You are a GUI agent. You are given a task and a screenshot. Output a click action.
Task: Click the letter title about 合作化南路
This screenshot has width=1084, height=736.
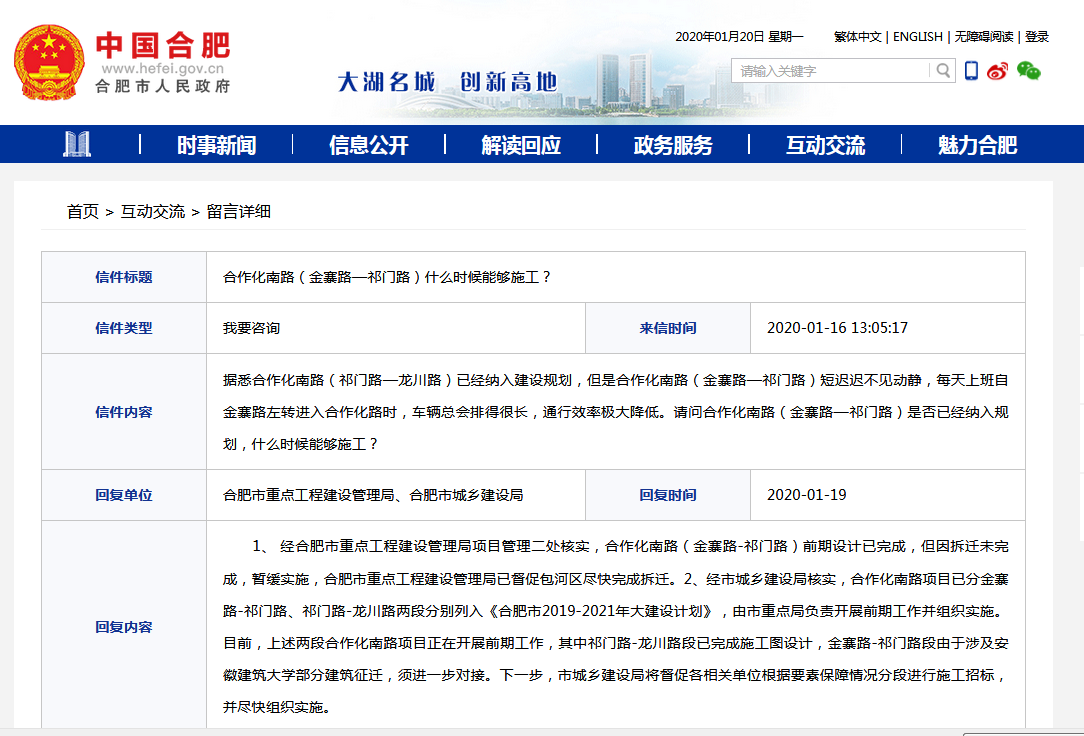[387, 277]
